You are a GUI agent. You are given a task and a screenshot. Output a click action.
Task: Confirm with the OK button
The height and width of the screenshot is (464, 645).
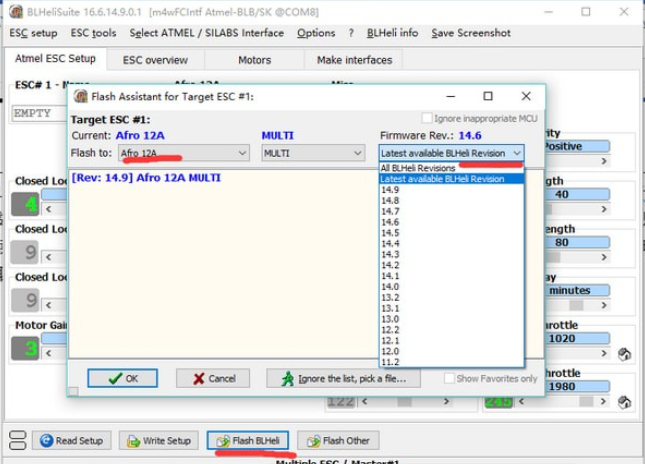pyautogui.click(x=123, y=378)
